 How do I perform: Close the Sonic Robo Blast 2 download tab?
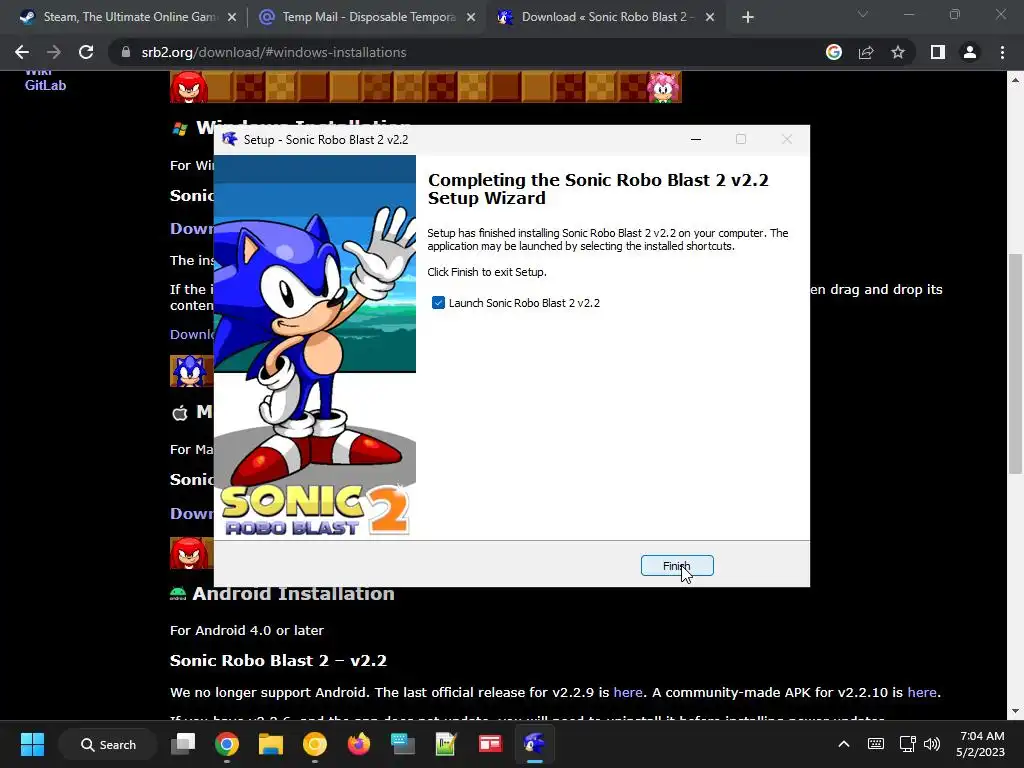click(710, 18)
